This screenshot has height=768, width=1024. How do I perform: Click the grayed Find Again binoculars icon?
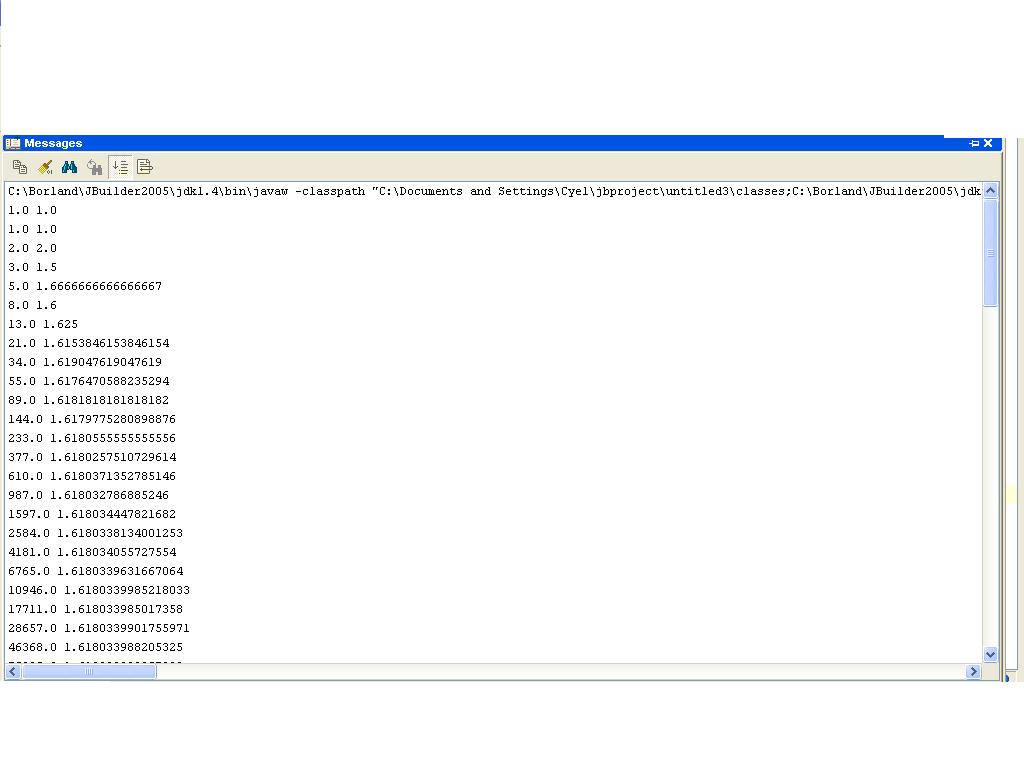tap(95, 167)
